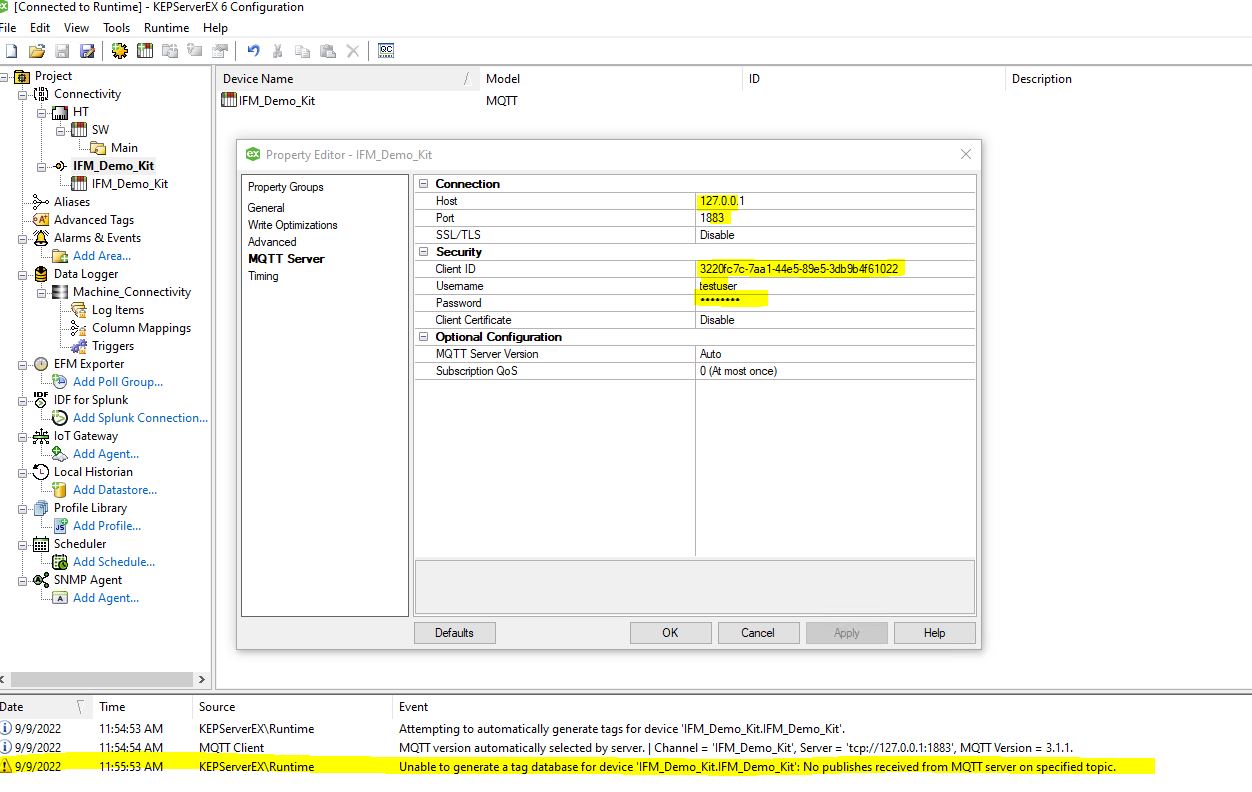This screenshot has height=792, width=1252.
Task: Select the Project node icon in tree
Action: tap(22, 76)
